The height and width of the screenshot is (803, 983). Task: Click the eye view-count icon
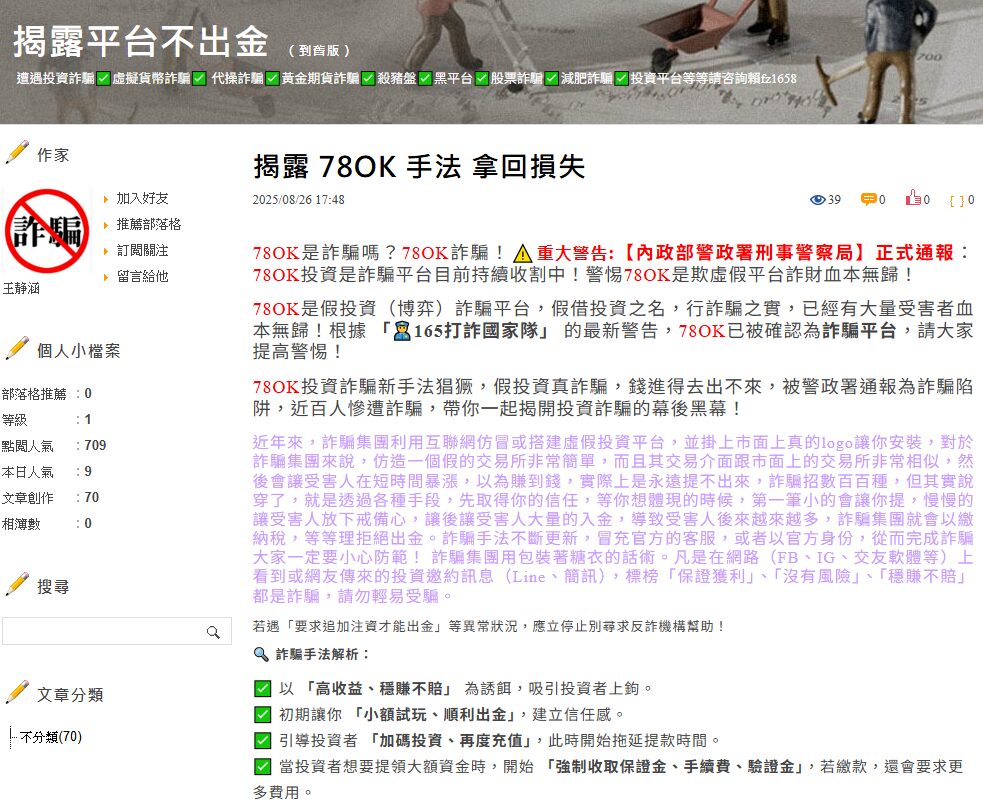[x=818, y=200]
